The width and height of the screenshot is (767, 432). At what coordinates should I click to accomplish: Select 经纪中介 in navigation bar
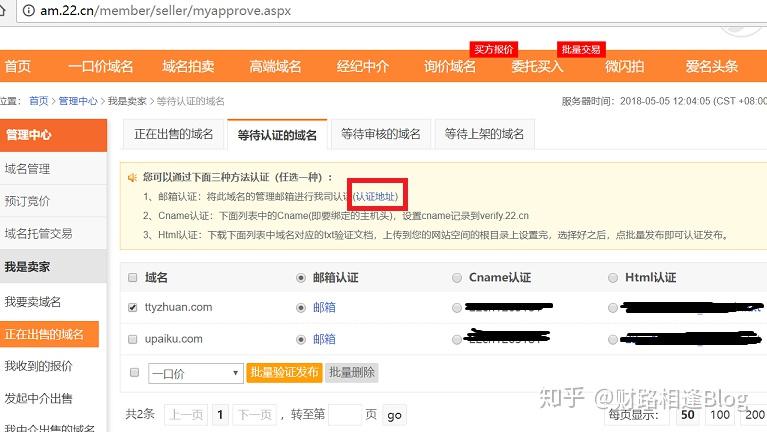(362, 66)
